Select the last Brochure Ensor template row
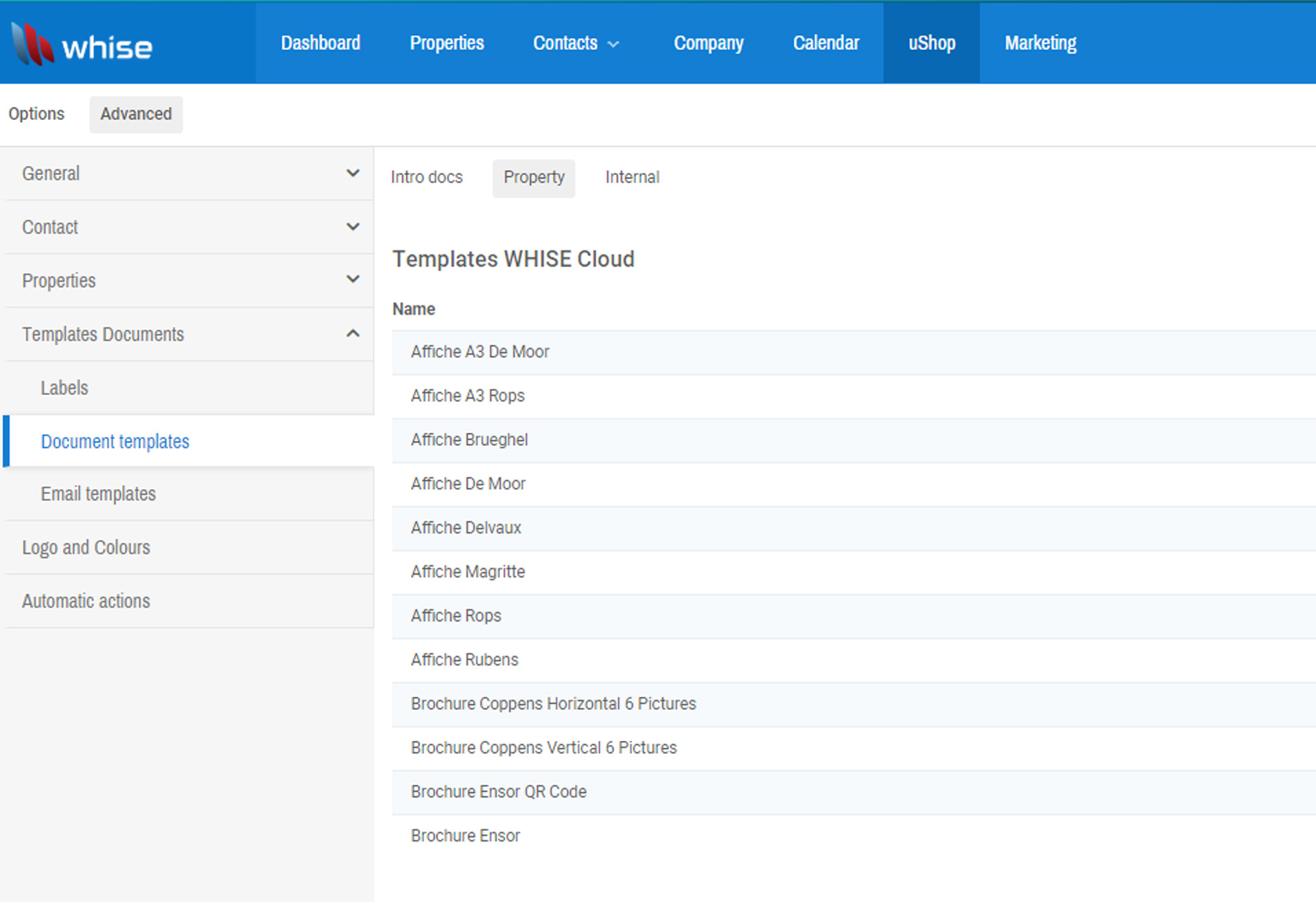1316x902 pixels. pos(854,835)
